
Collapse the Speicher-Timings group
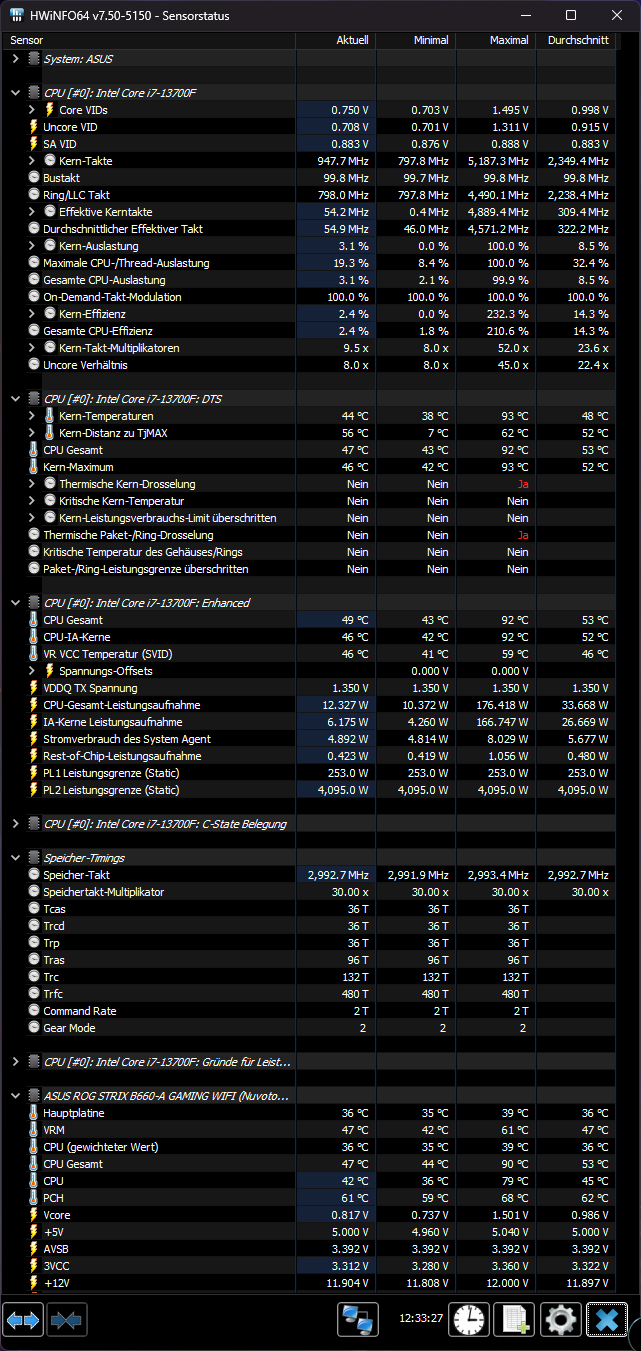click(x=15, y=858)
